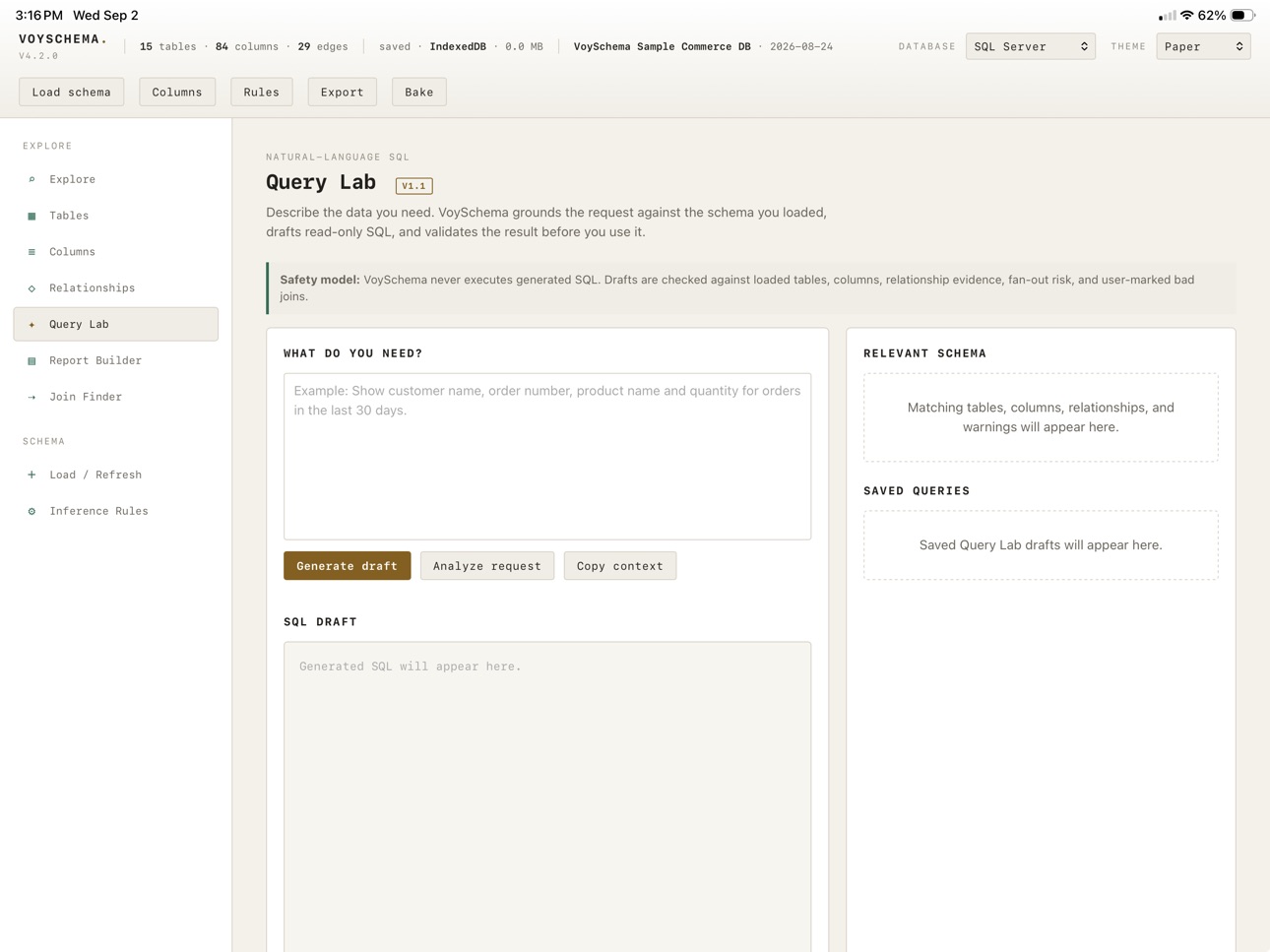Click the Analyze request button
Viewport: 1270px width, 952px height.
coord(487,566)
